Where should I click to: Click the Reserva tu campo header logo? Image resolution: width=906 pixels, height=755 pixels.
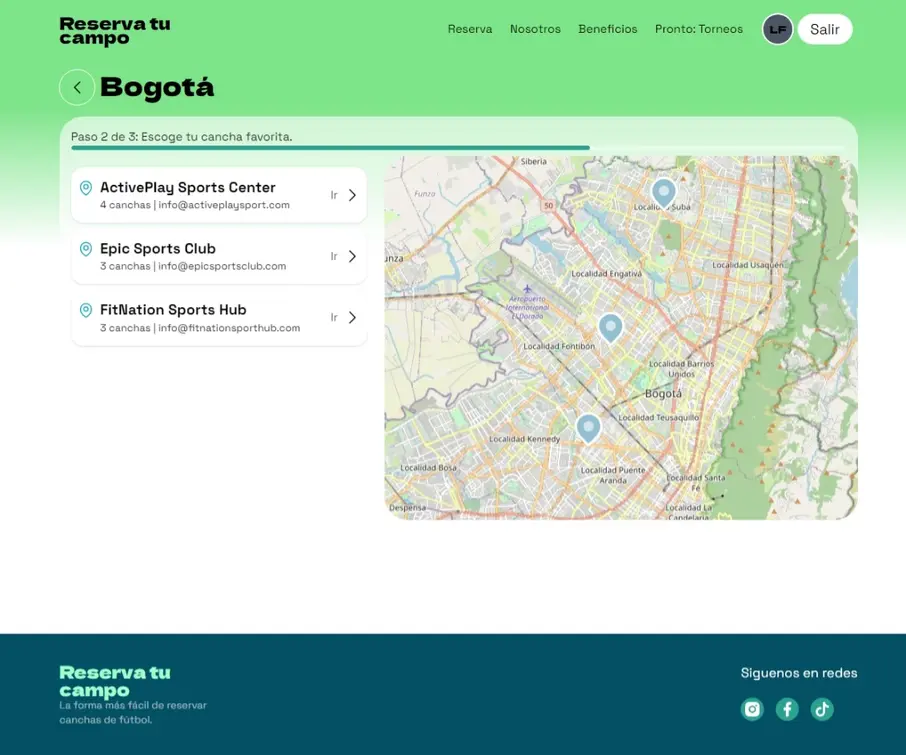115,31
